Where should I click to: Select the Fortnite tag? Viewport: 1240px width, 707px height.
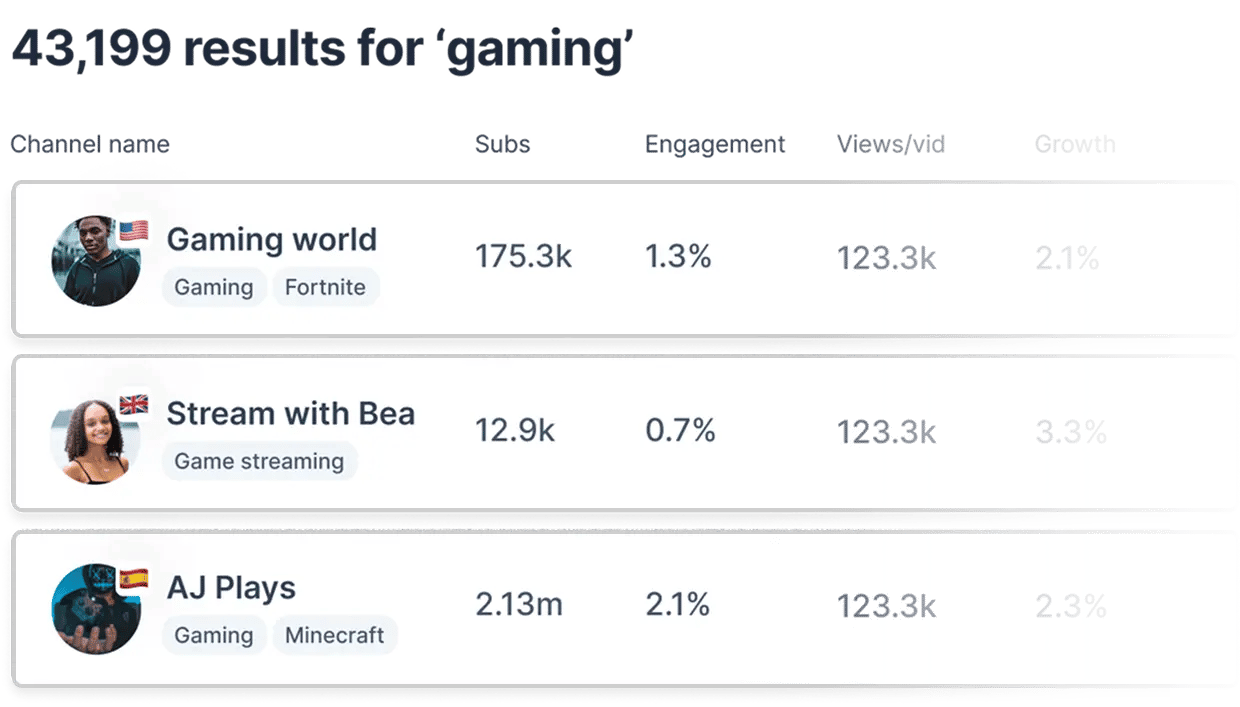325,288
